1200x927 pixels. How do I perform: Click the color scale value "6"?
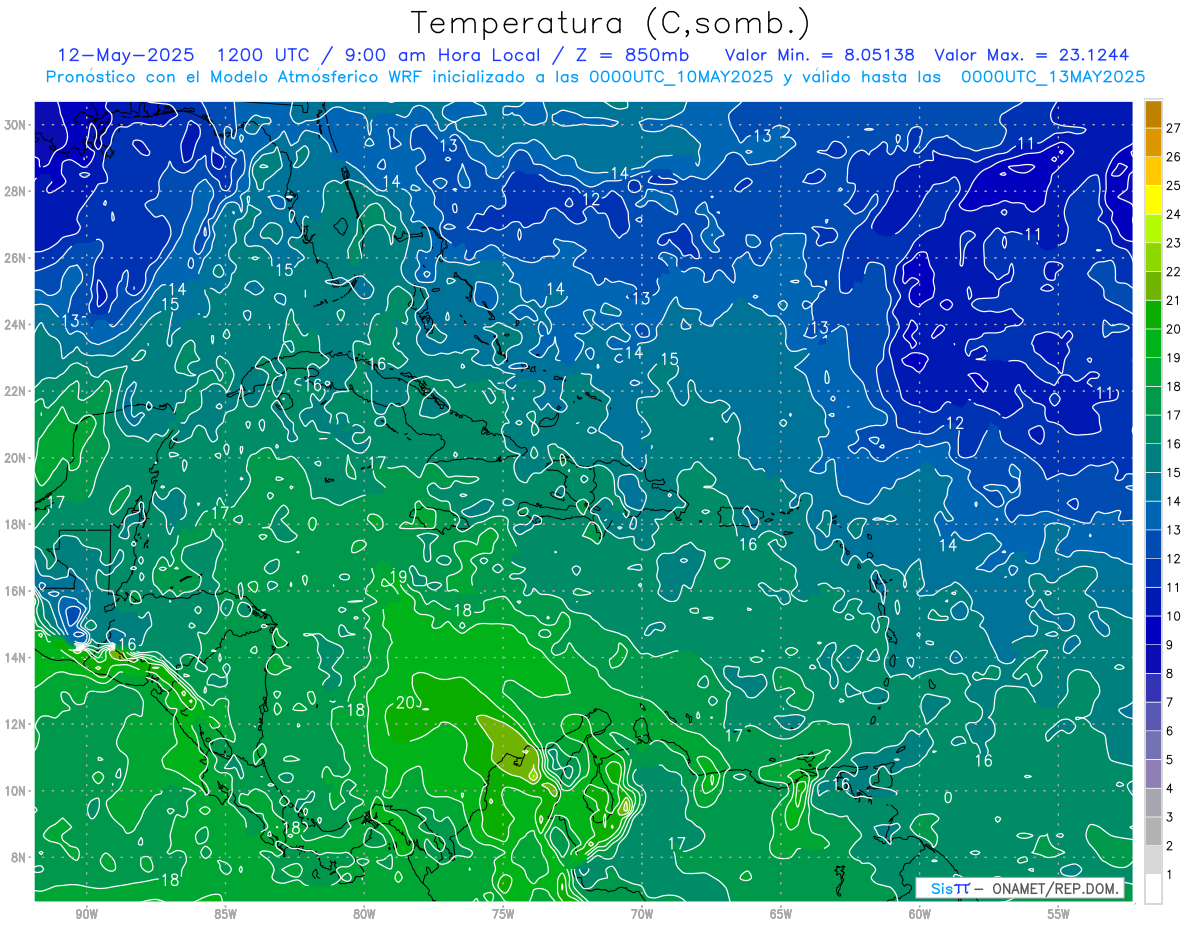(1169, 731)
